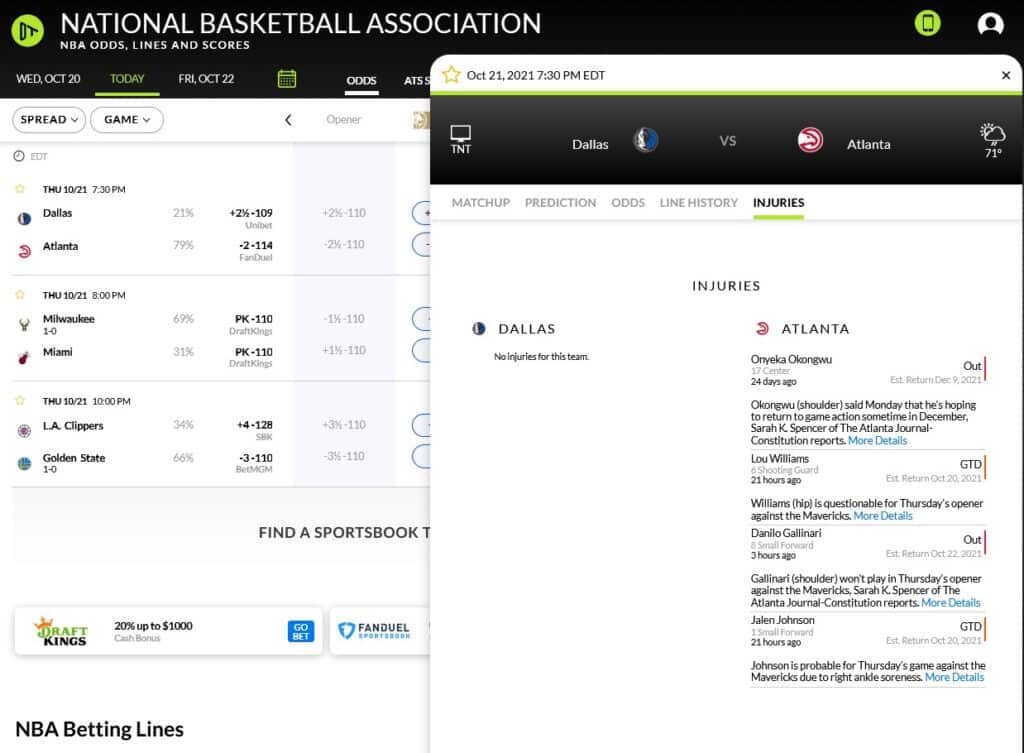Click Milwaukee PK -110 DraftKings odds
Viewport: 1024px width, 753px height.
251,325
